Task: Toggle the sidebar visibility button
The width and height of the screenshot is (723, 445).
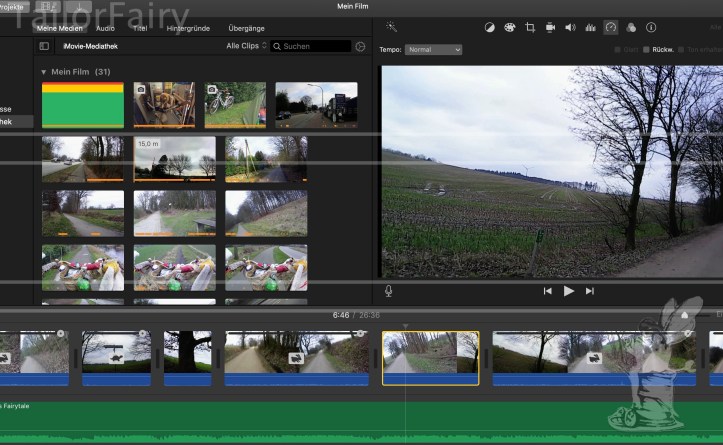Action: pos(44,46)
